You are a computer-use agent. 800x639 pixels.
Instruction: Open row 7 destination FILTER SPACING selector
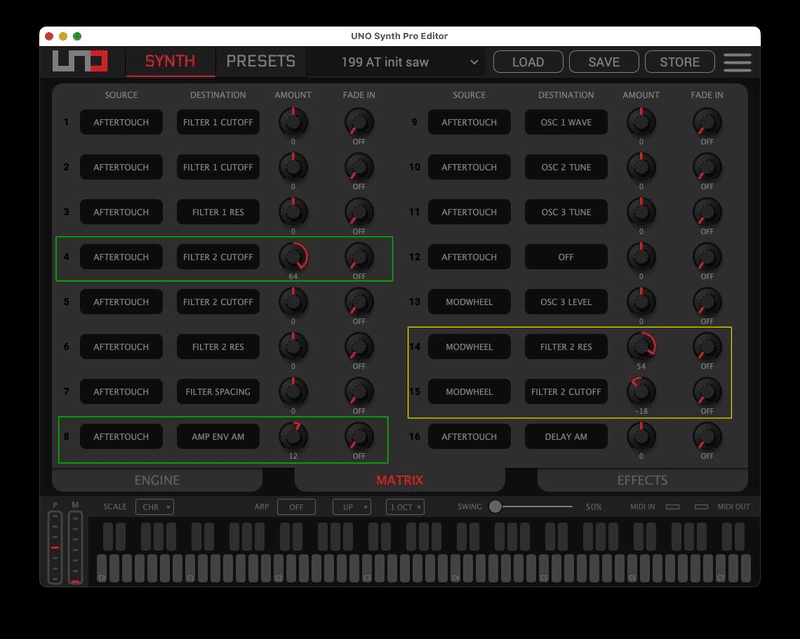pyautogui.click(x=218, y=391)
